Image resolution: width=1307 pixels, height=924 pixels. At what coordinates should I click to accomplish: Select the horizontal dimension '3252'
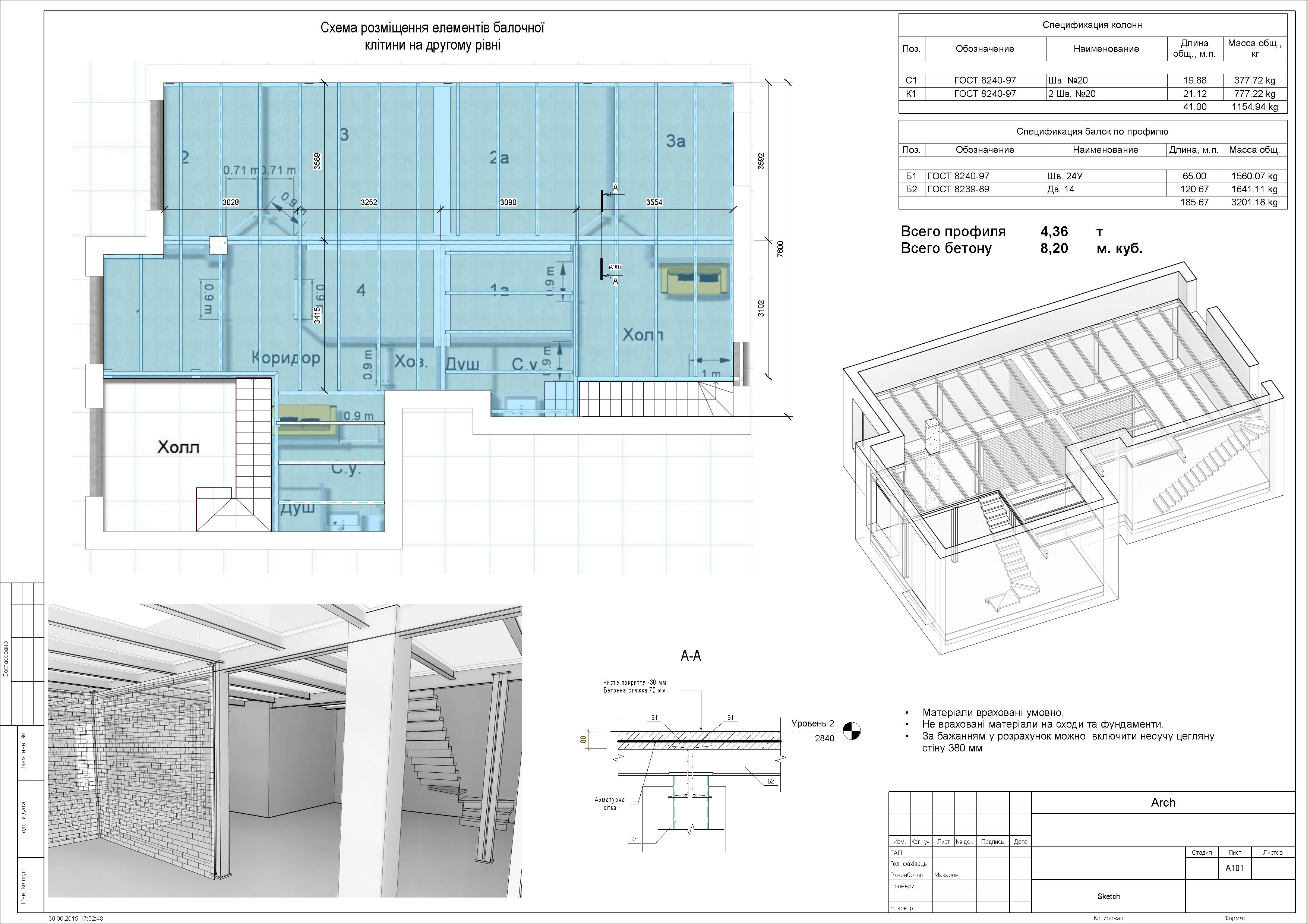(x=369, y=202)
